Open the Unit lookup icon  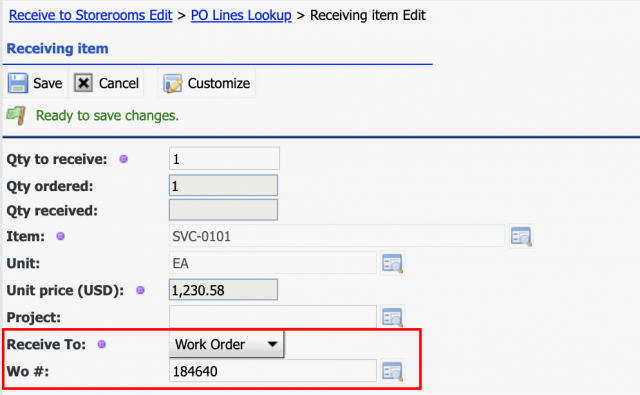(x=392, y=263)
